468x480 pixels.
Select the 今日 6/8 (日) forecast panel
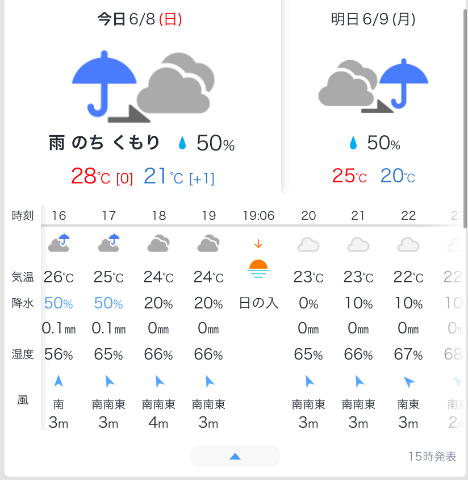coord(143,100)
